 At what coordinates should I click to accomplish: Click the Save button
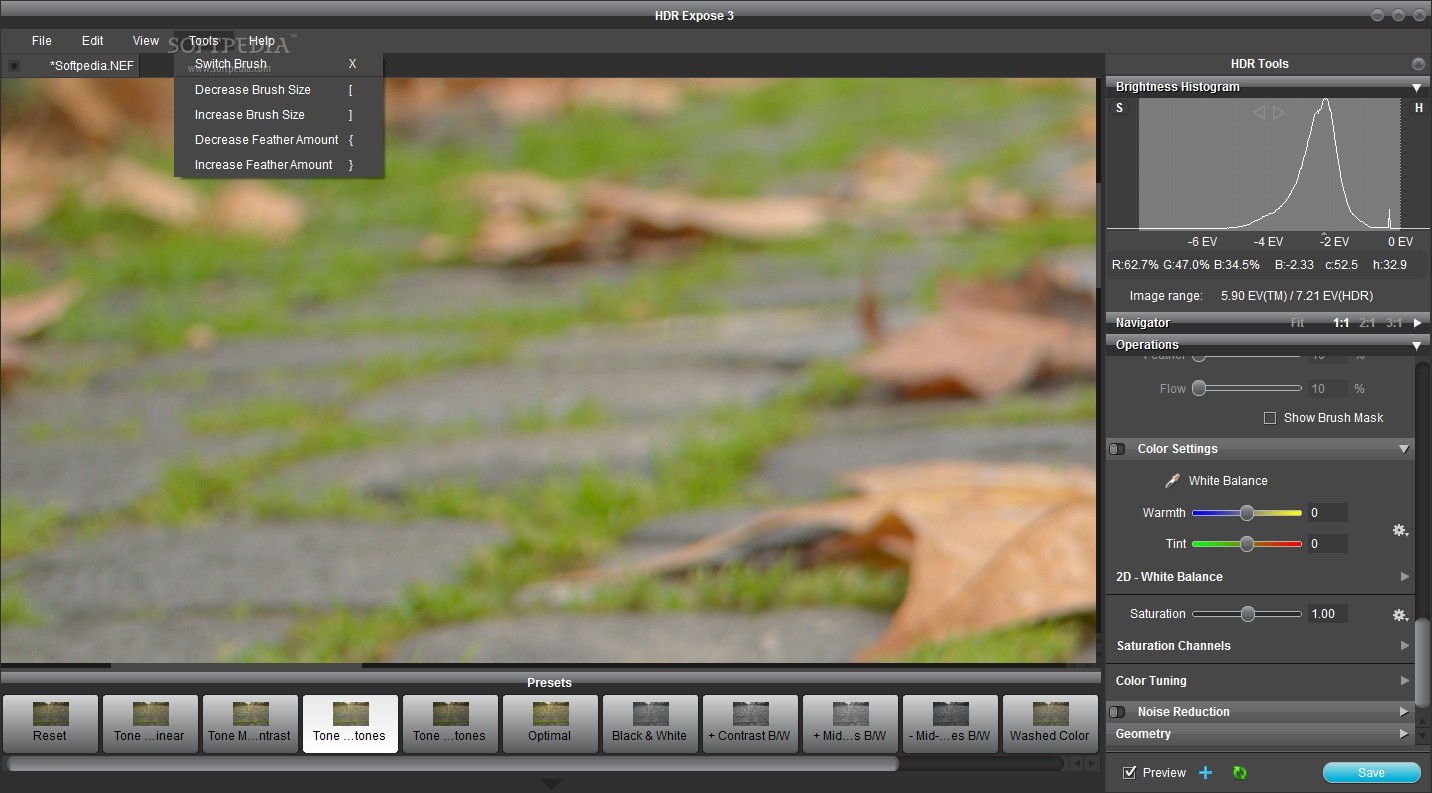[1371, 773]
